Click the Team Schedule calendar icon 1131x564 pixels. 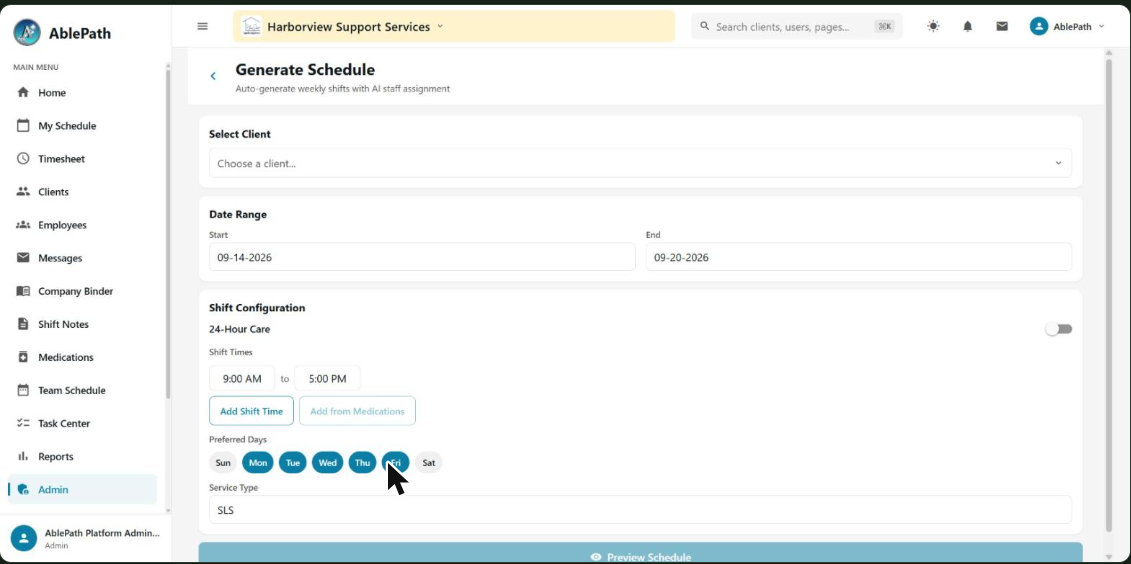(23, 390)
